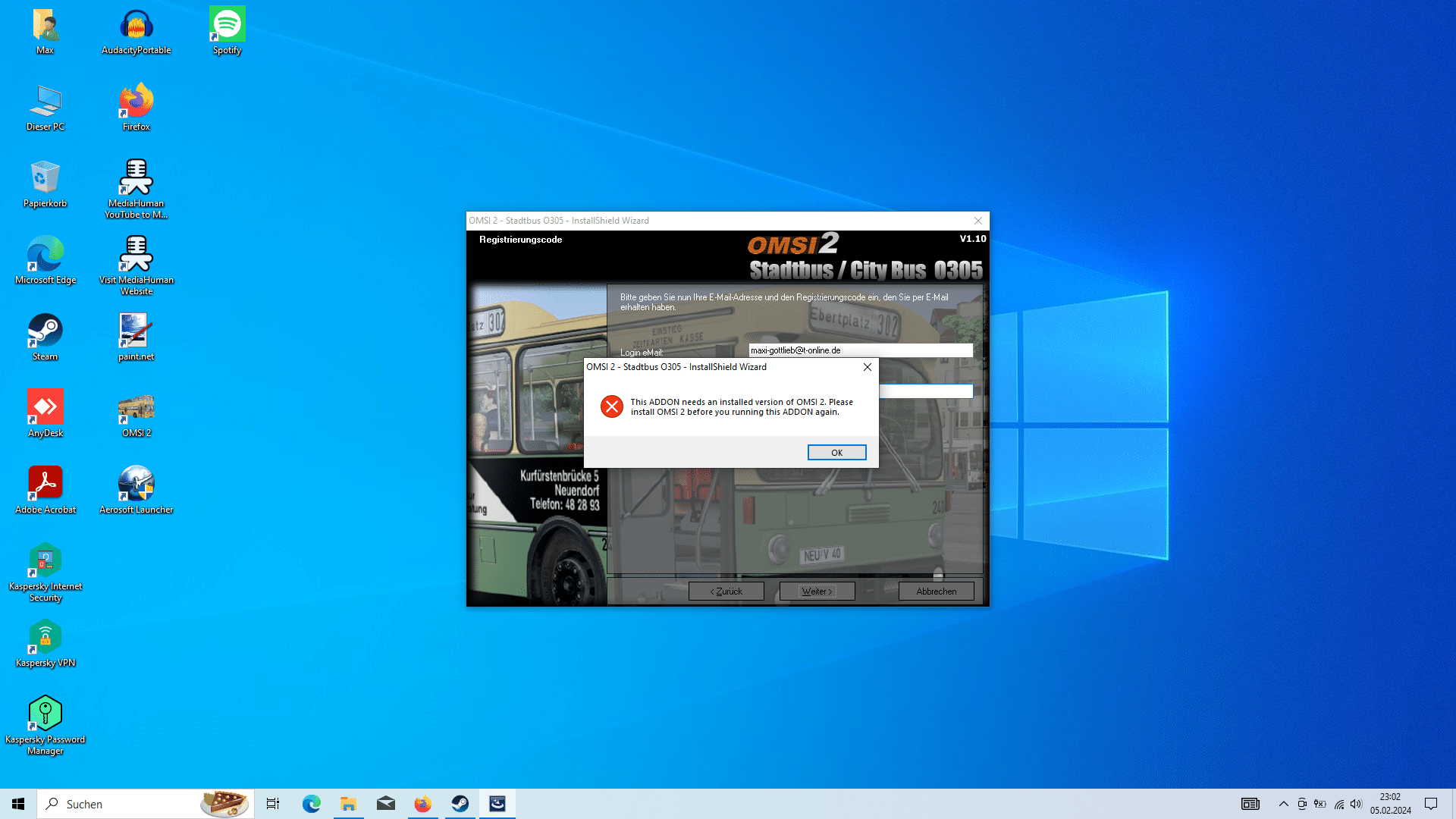This screenshot has height=819, width=1456.
Task: Open the OMSI 2 desktop shortcut
Action: [136, 408]
